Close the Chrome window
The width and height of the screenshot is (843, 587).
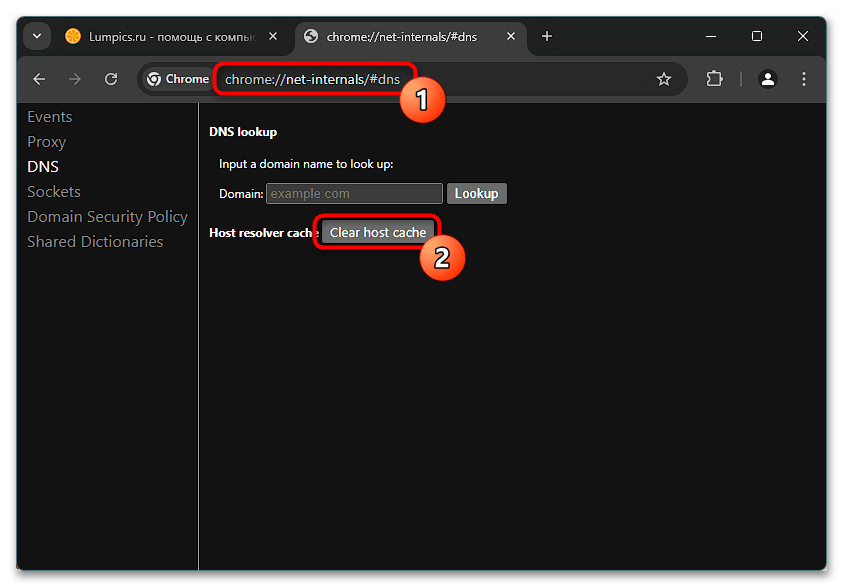tap(803, 37)
